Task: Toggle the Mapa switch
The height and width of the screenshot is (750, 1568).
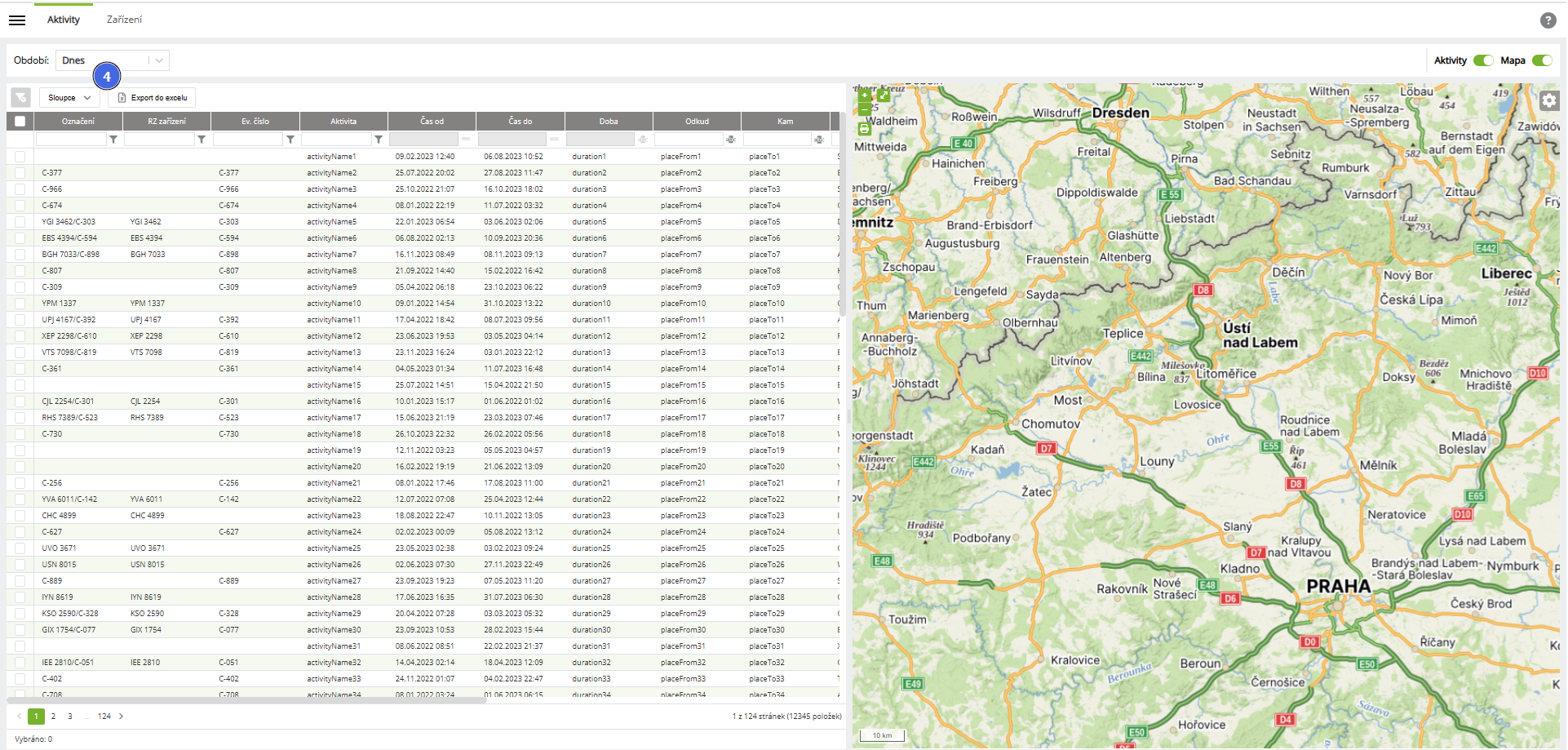Action: [x=1541, y=60]
